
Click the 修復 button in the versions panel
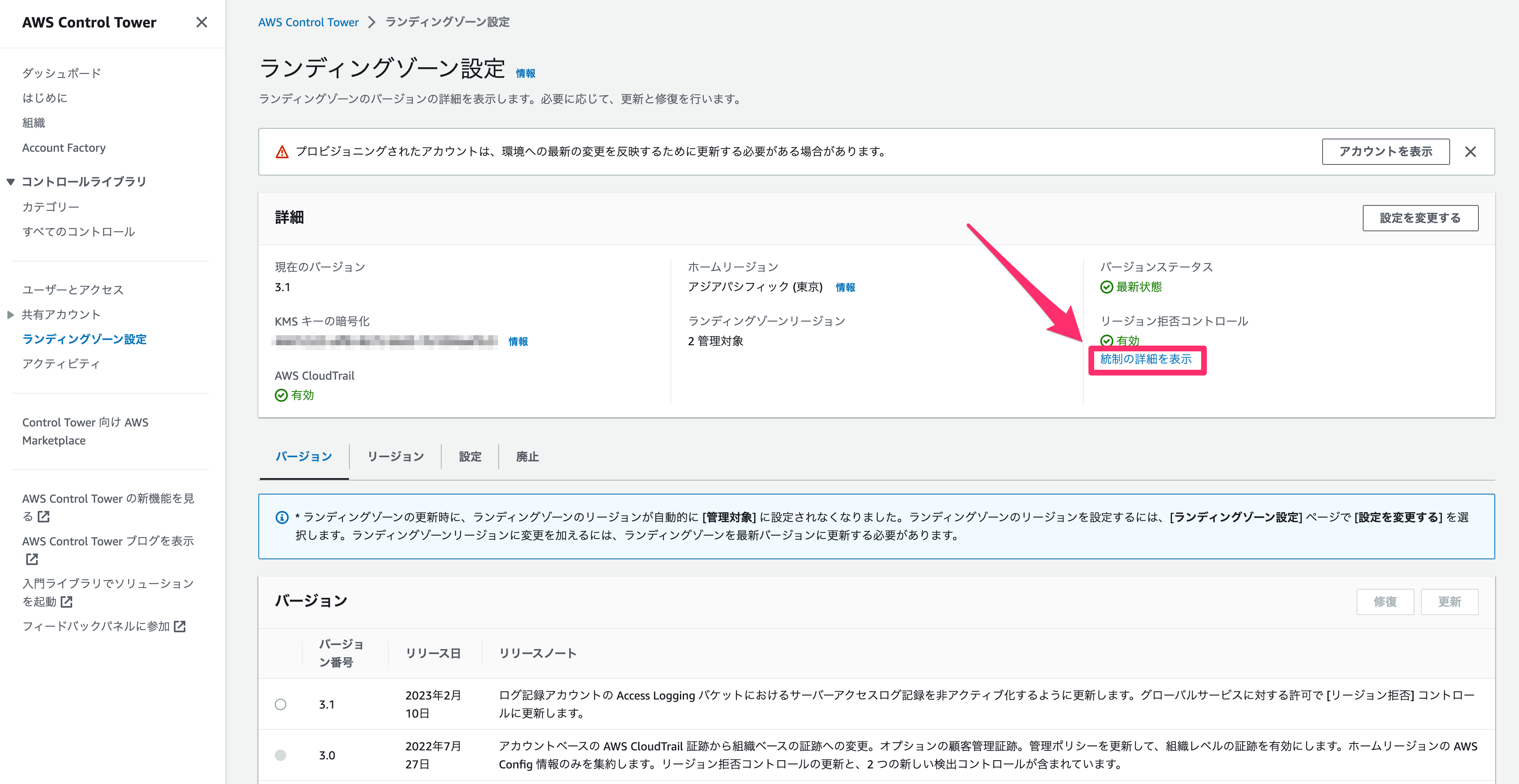click(x=1384, y=602)
